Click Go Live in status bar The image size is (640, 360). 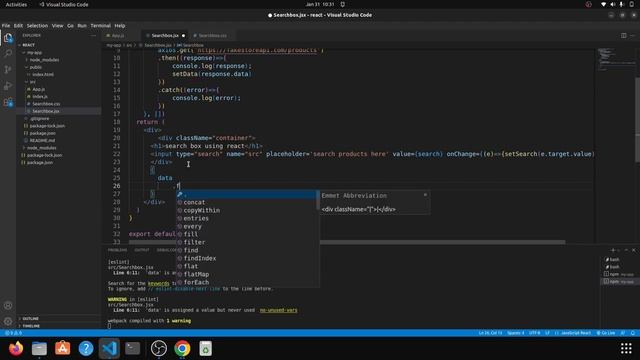(x=606, y=333)
